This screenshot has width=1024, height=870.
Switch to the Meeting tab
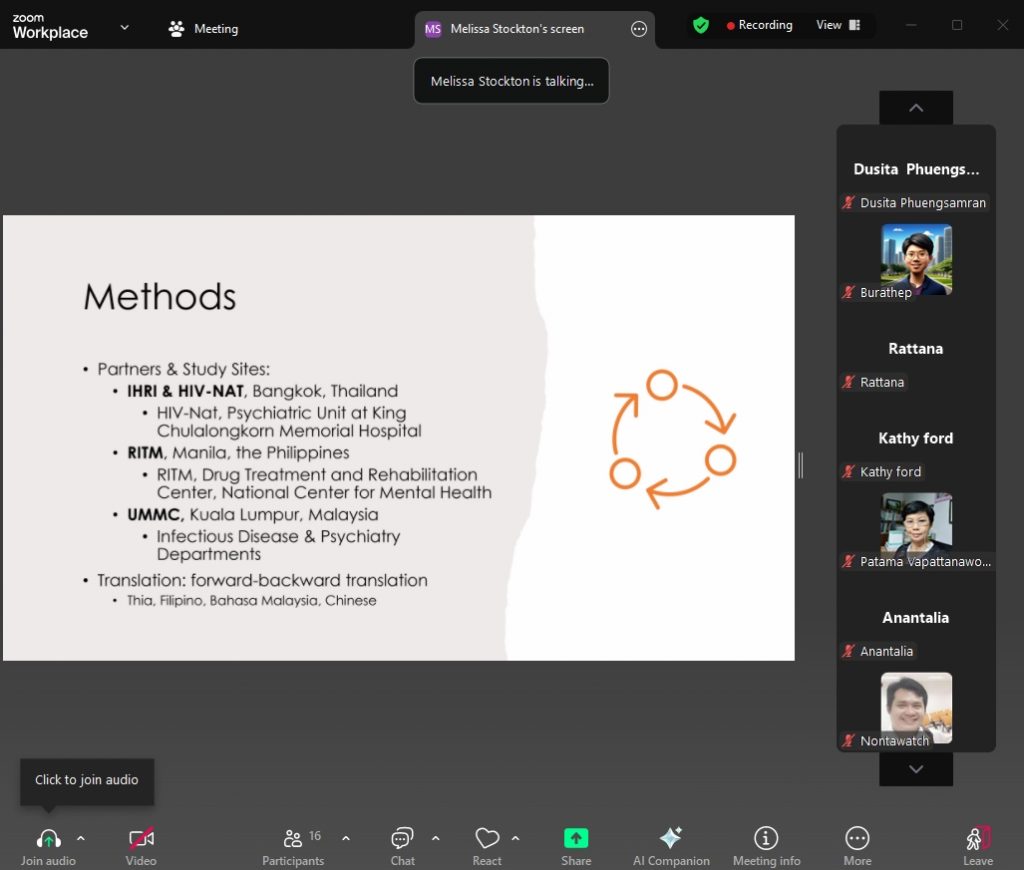click(x=204, y=29)
